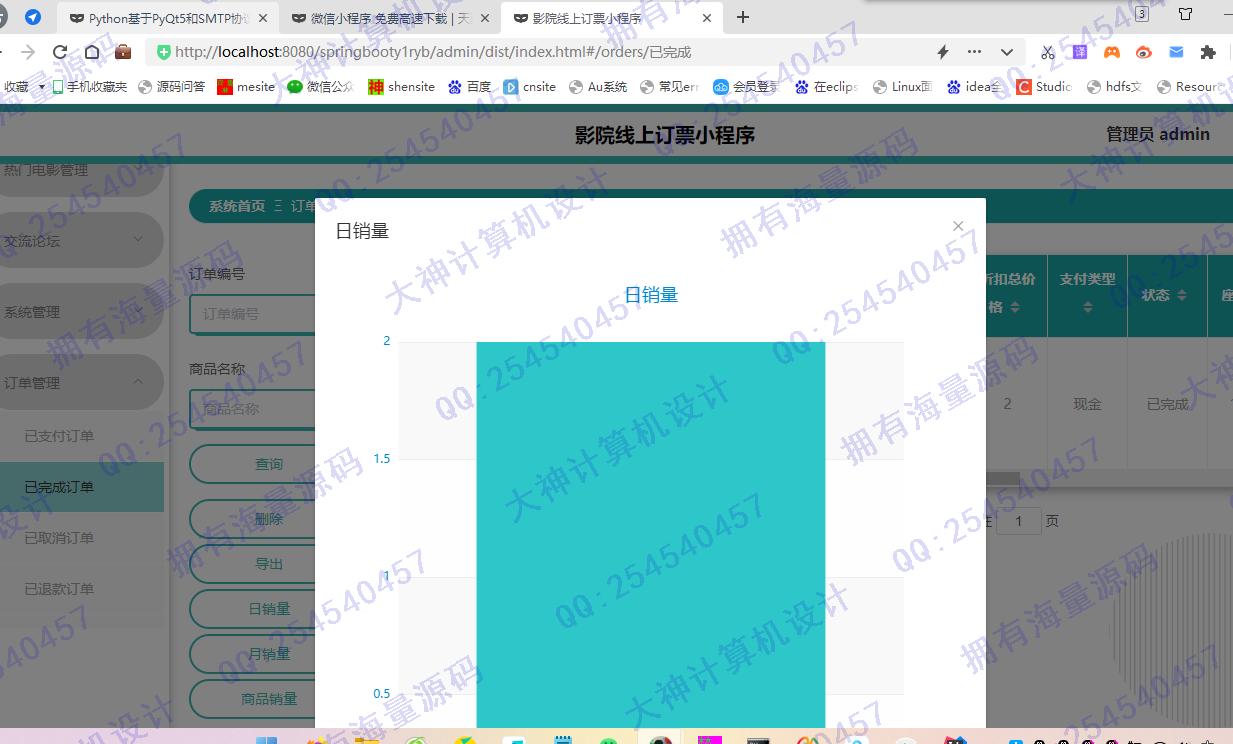Open a new browser tab with plus button
Image resolution: width=1233 pixels, height=744 pixels.
[743, 17]
